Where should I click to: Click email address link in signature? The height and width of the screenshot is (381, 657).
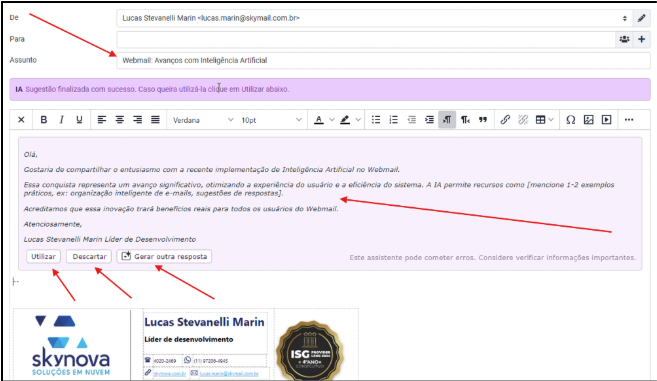tap(229, 373)
